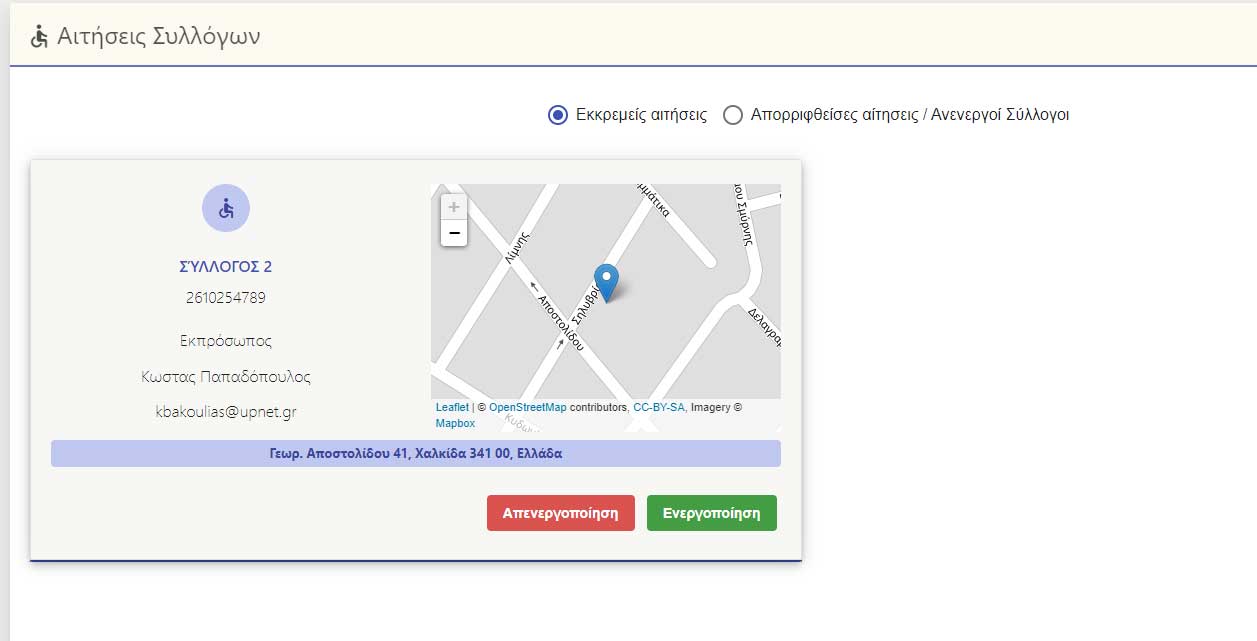1257x641 pixels.
Task: Click the ΣΎΛΛΟΓΟΣ 2 association title
Action: tap(226, 267)
